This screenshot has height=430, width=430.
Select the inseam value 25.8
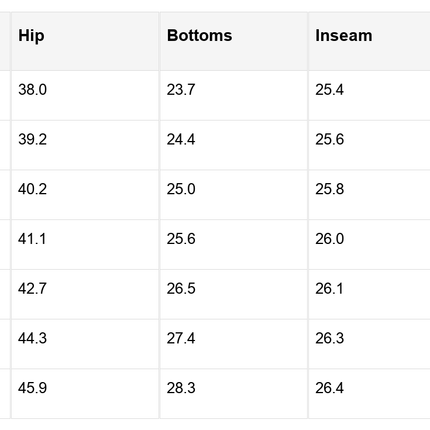pyautogui.click(x=330, y=189)
